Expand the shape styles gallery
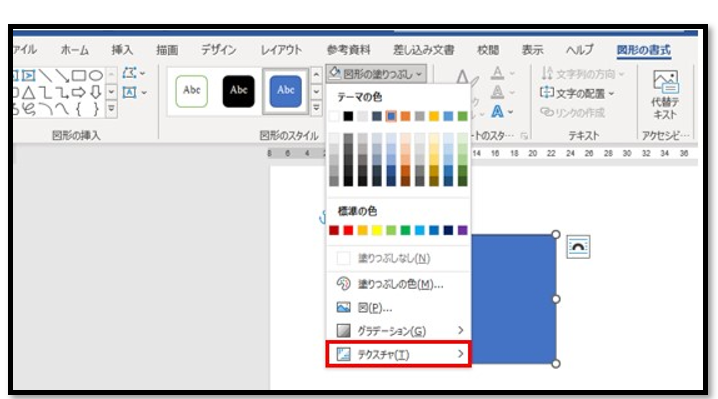 click(x=316, y=108)
